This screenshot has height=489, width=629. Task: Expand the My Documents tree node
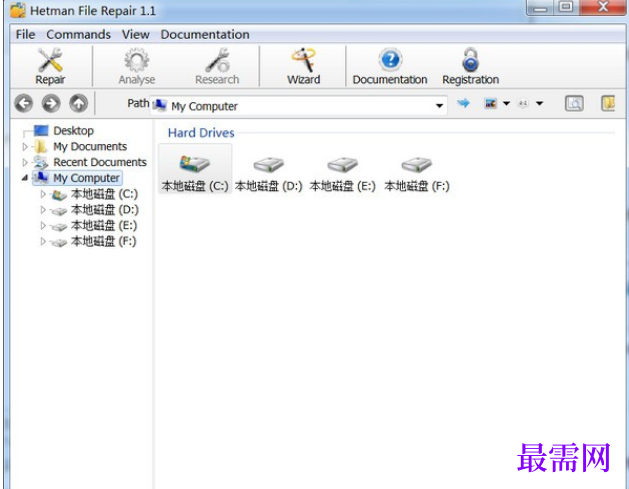click(x=25, y=147)
